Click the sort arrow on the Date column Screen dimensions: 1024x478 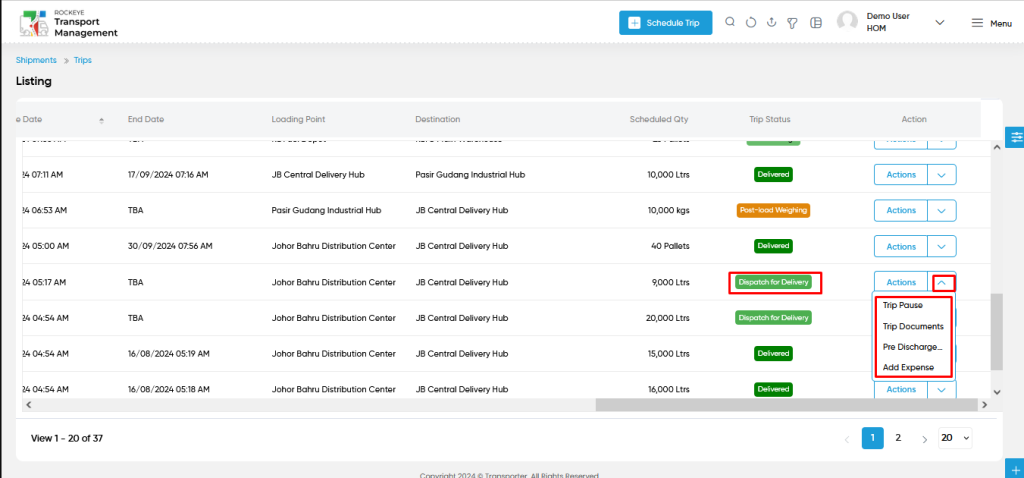pos(101,121)
